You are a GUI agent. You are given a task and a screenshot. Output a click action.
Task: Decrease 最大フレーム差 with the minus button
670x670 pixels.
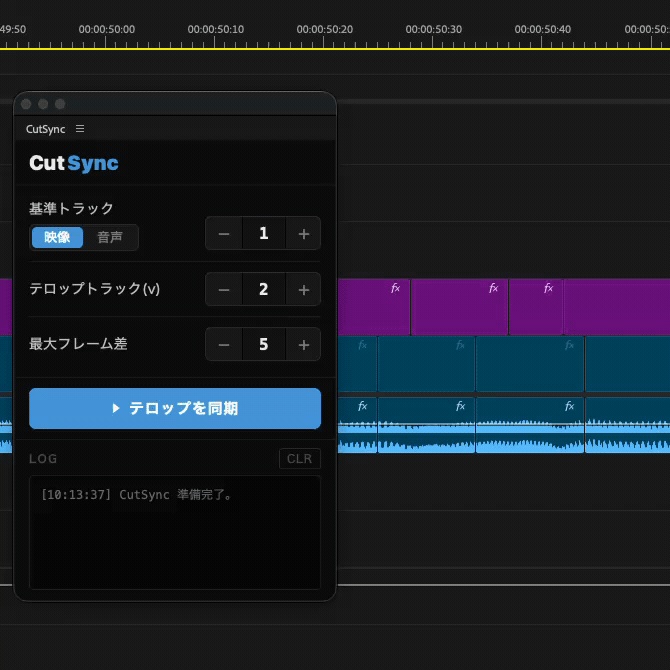pos(224,344)
